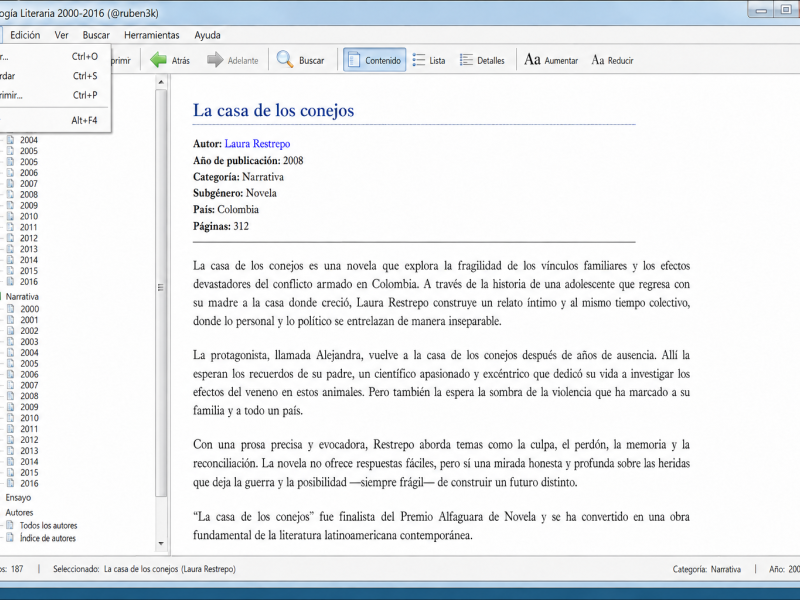Click the 'Páginas: 312' line
This screenshot has height=600, width=800.
point(221,226)
